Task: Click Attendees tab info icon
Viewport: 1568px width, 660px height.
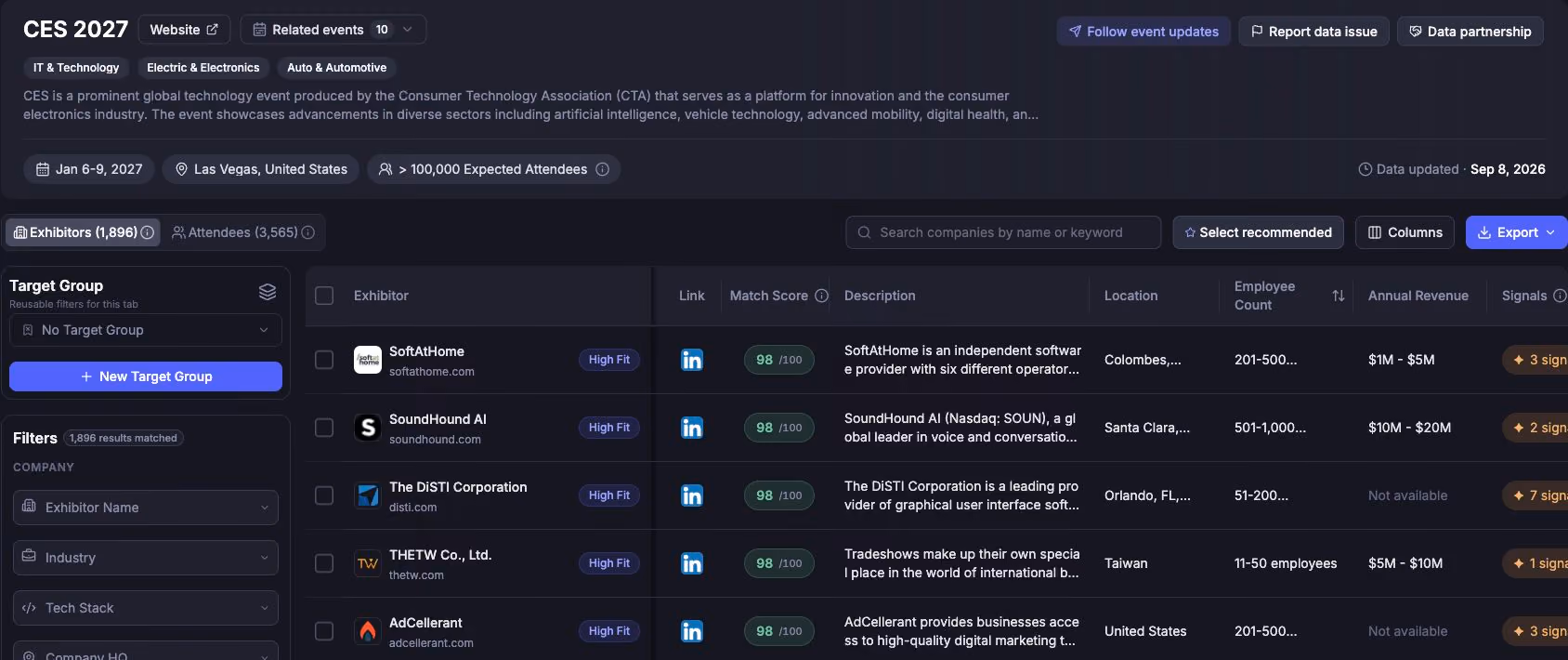Action: (x=307, y=232)
